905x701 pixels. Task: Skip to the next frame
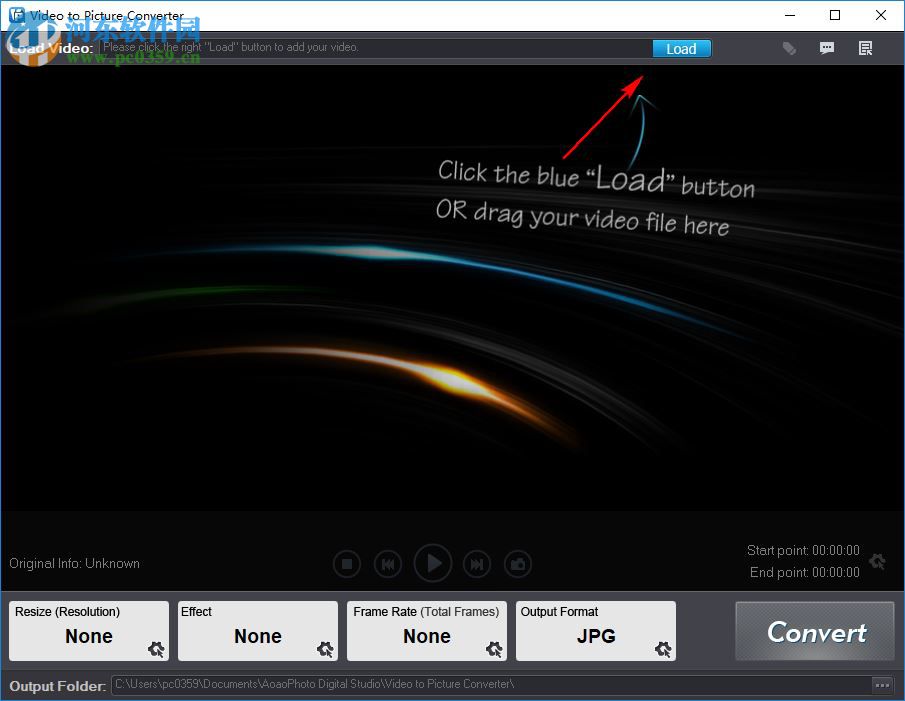(477, 563)
